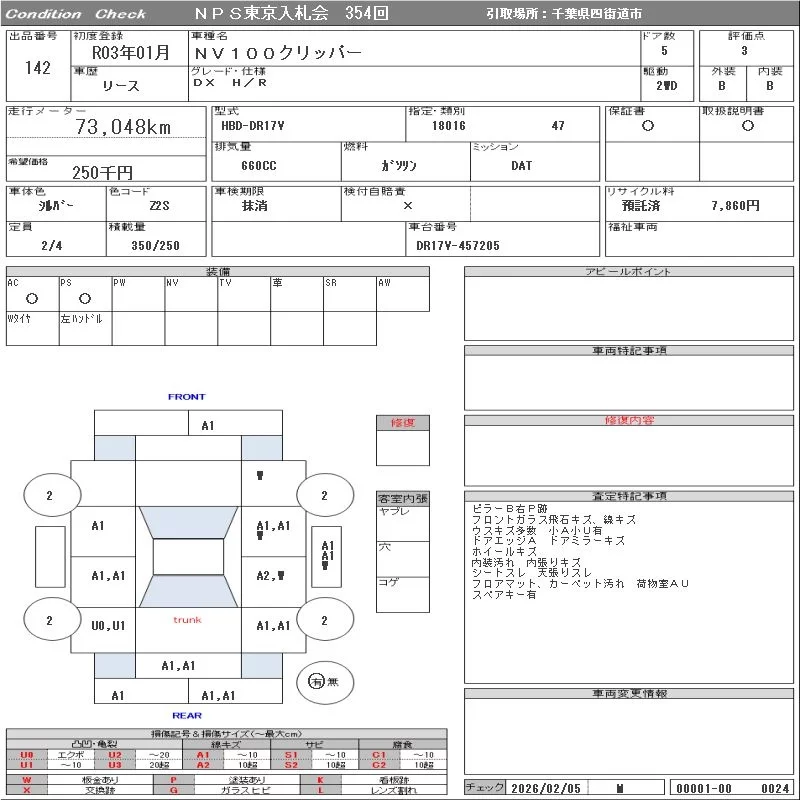This screenshot has width=800, height=800.
Task: Click the circle mark under PS
Action: [x=84, y=299]
